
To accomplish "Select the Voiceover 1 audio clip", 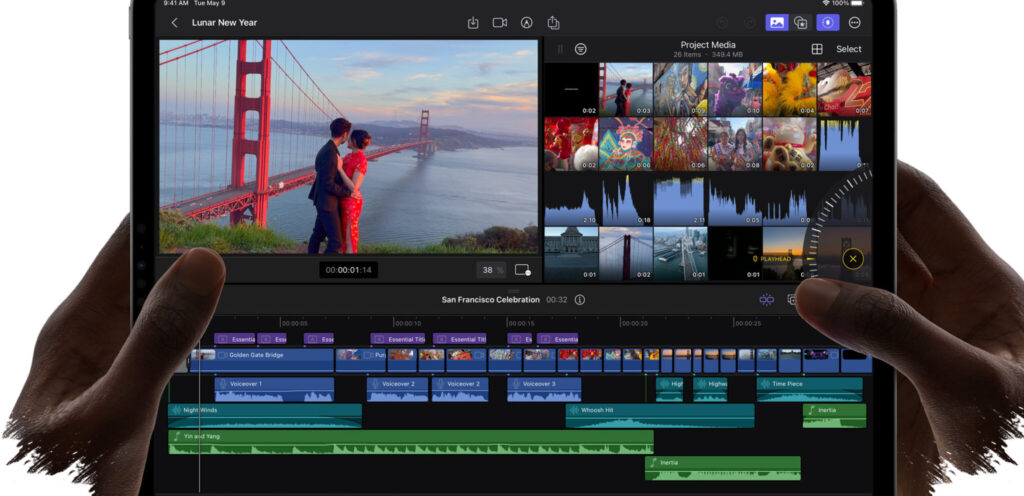I will point(274,390).
